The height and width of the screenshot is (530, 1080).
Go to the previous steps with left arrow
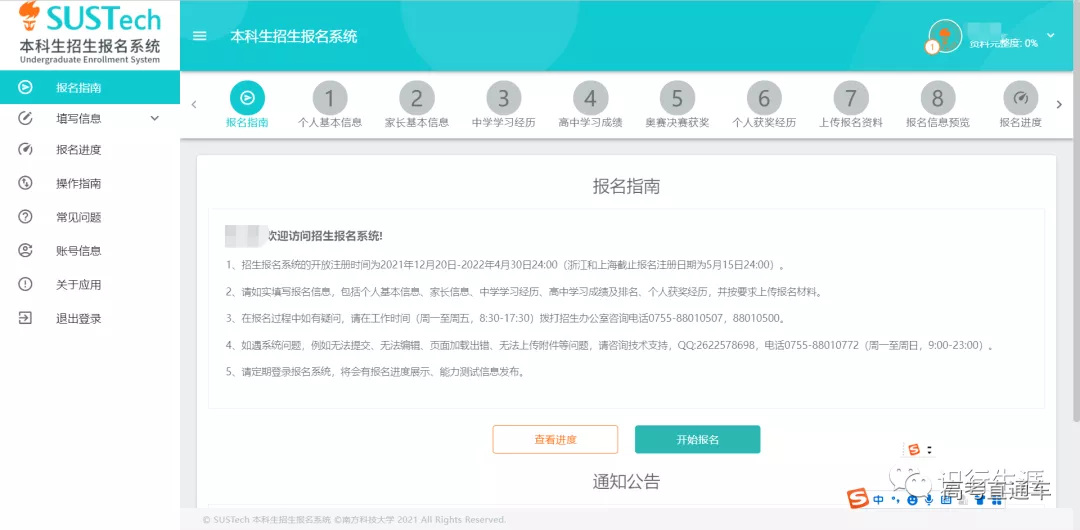(194, 105)
